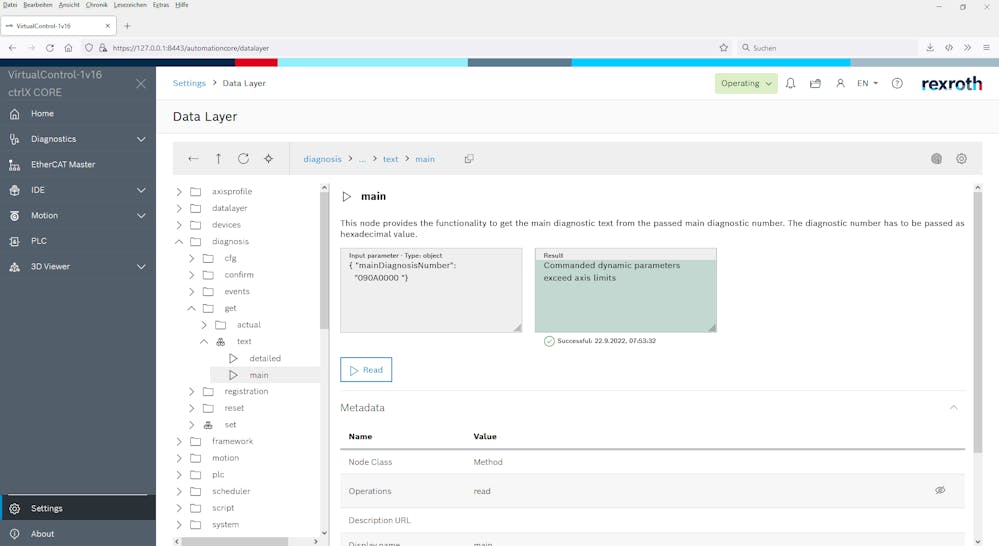
Task: Click the up arrow navigation icon
Action: coord(218,159)
